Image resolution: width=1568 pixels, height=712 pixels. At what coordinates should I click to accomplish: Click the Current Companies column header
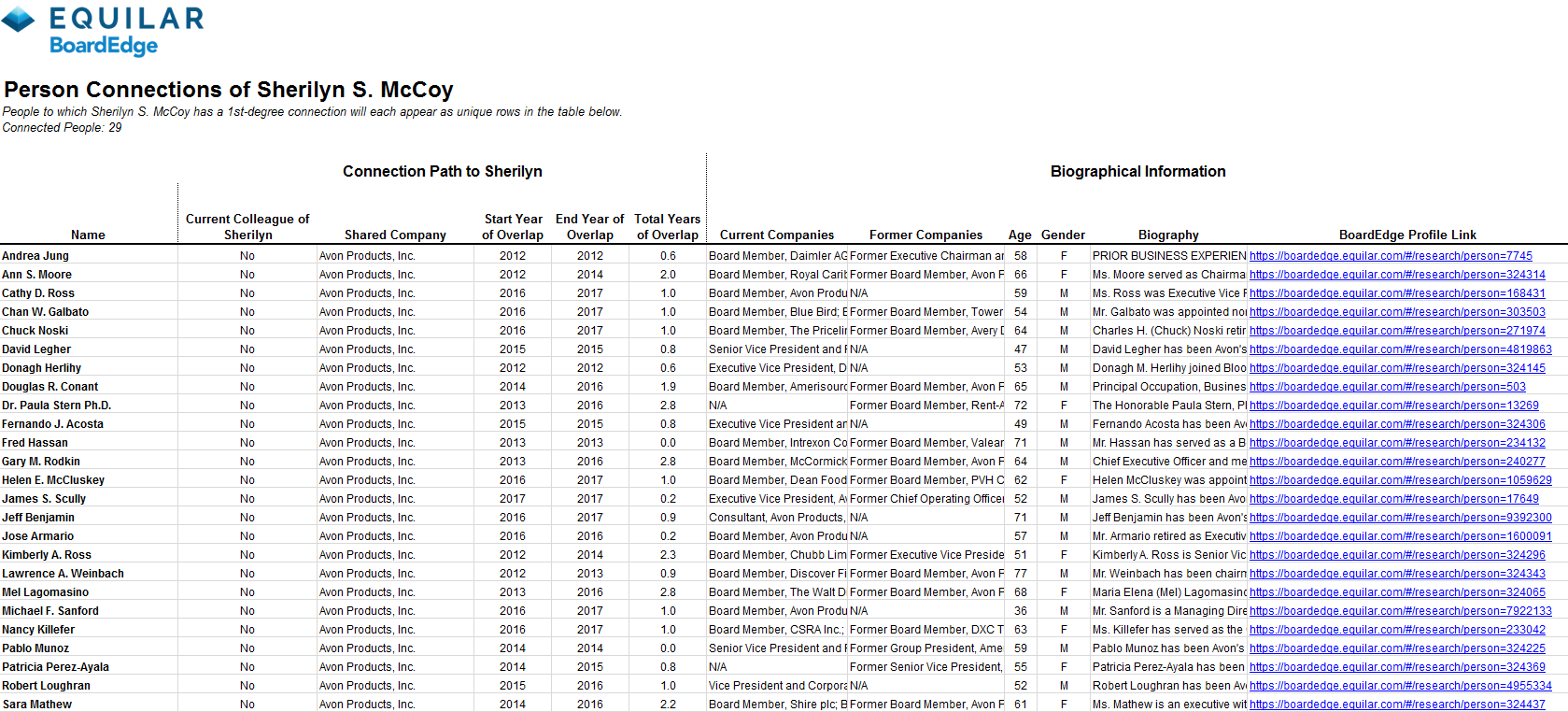(x=777, y=235)
